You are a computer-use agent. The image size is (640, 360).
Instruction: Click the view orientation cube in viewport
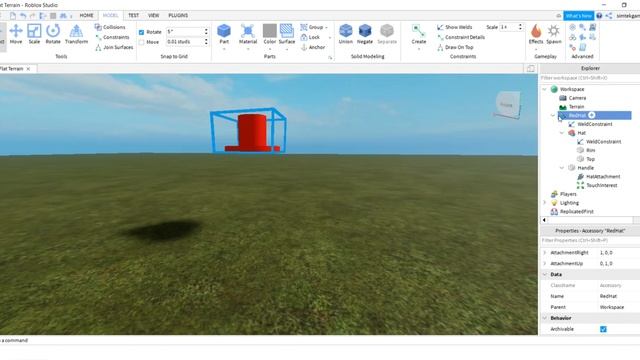point(507,105)
